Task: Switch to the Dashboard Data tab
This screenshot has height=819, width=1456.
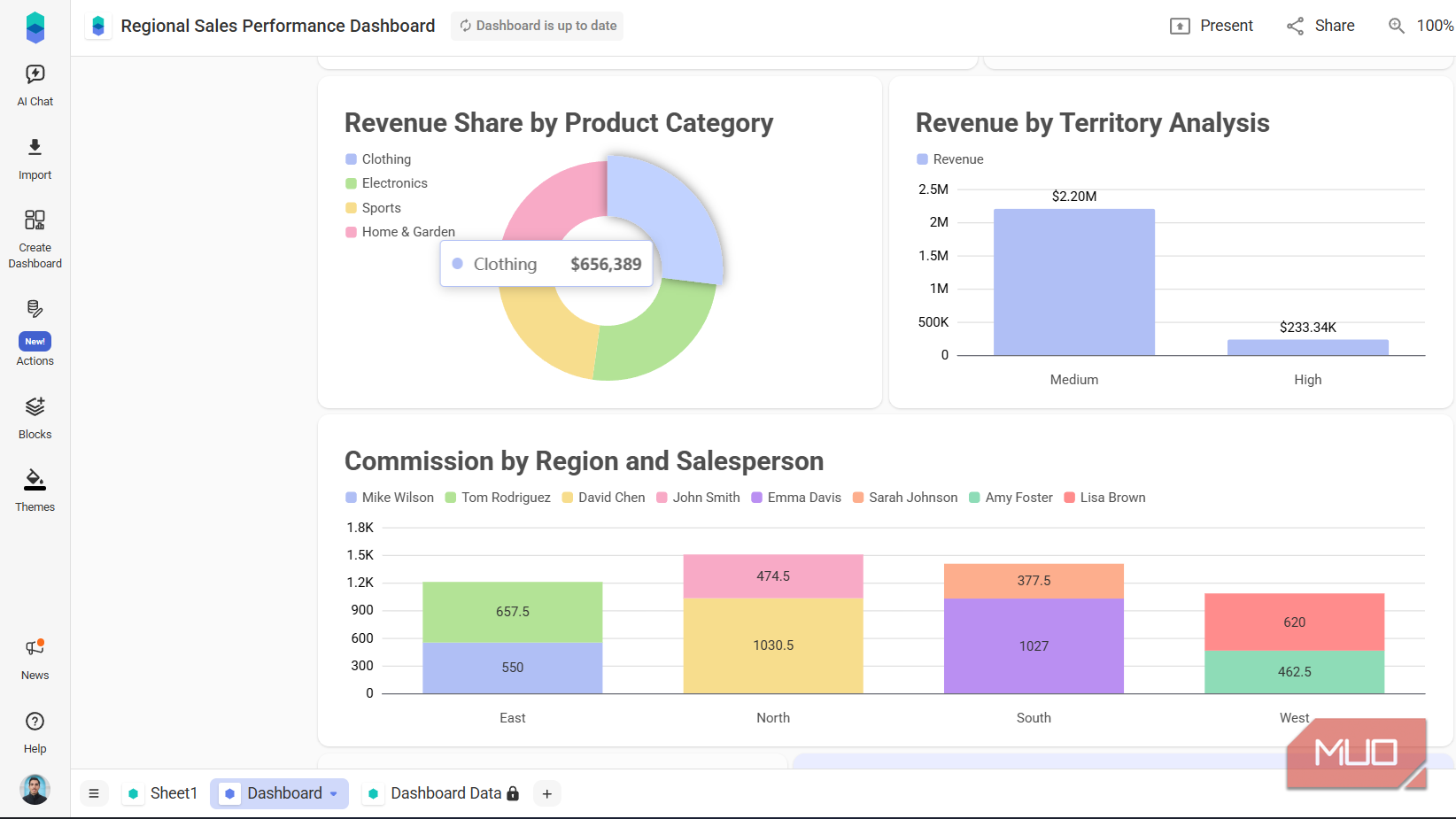Action: (443, 793)
